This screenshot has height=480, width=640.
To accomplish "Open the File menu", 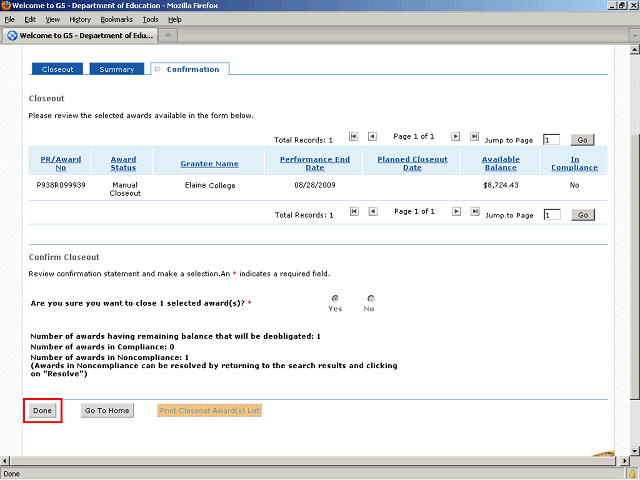I will pos(9,20).
